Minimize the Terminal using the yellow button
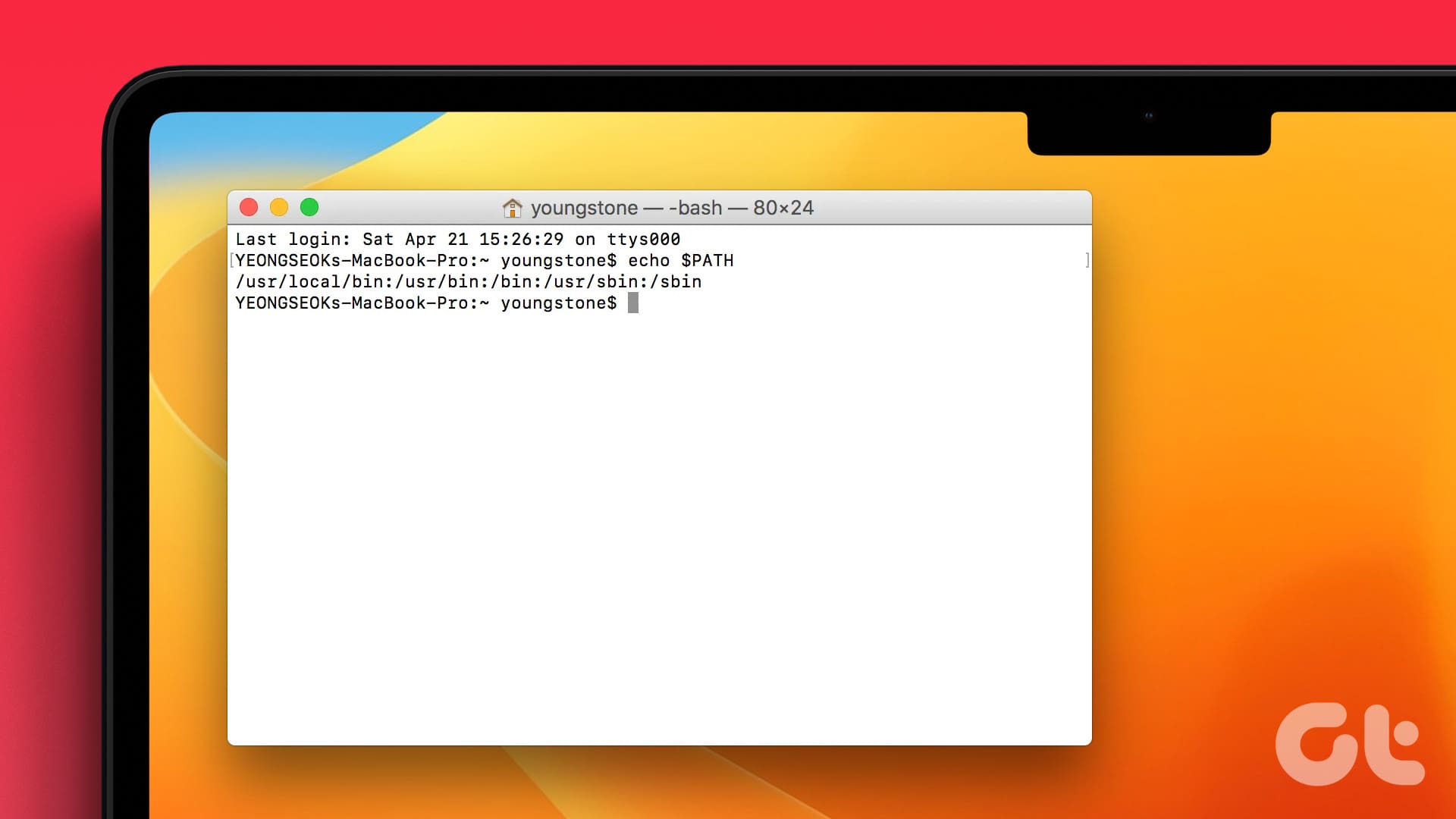 click(279, 207)
